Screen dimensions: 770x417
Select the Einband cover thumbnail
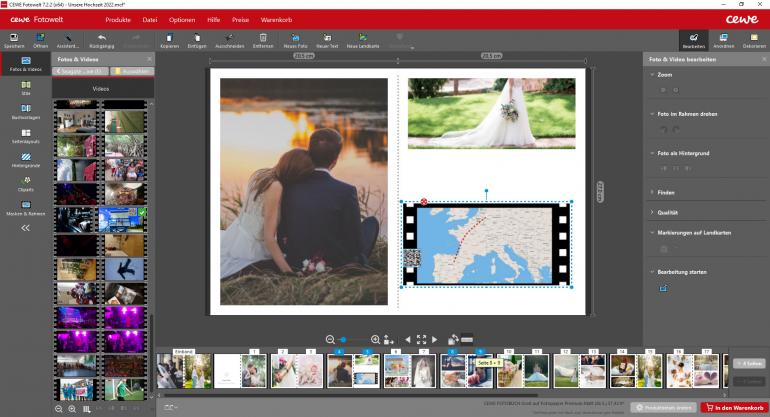[x=184, y=370]
